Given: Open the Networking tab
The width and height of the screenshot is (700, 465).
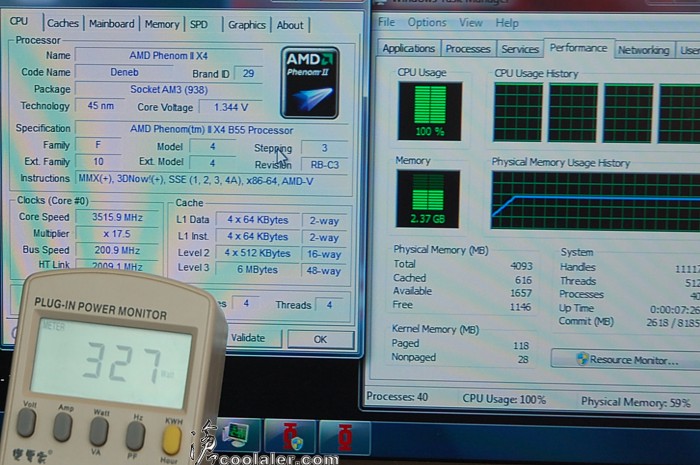Looking at the screenshot, I should [x=643, y=49].
